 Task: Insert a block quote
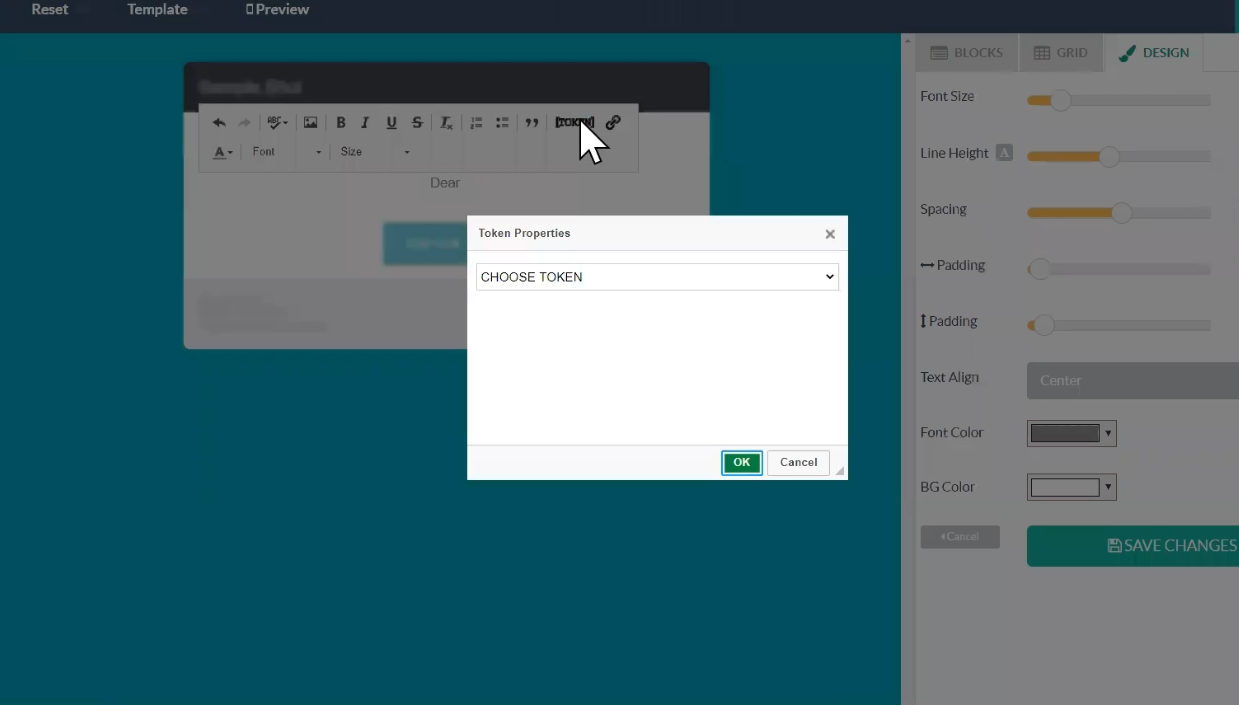532,123
